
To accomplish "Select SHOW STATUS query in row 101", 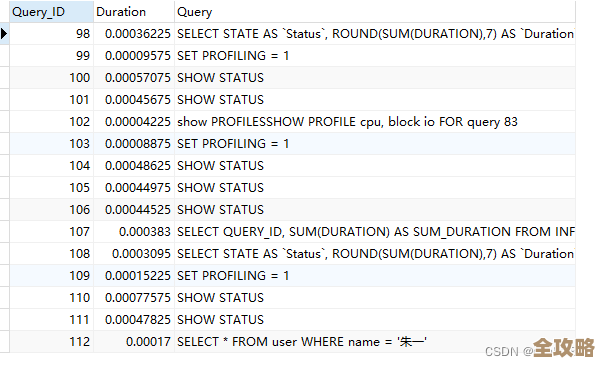I will coord(220,100).
